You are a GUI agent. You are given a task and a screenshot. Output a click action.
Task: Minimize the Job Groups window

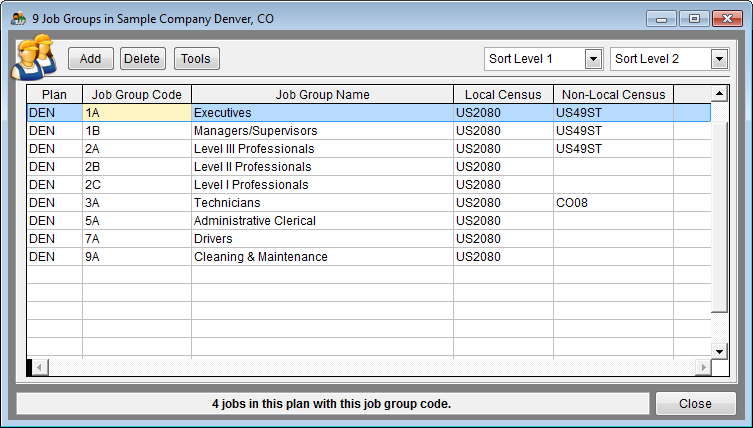tap(661, 19)
